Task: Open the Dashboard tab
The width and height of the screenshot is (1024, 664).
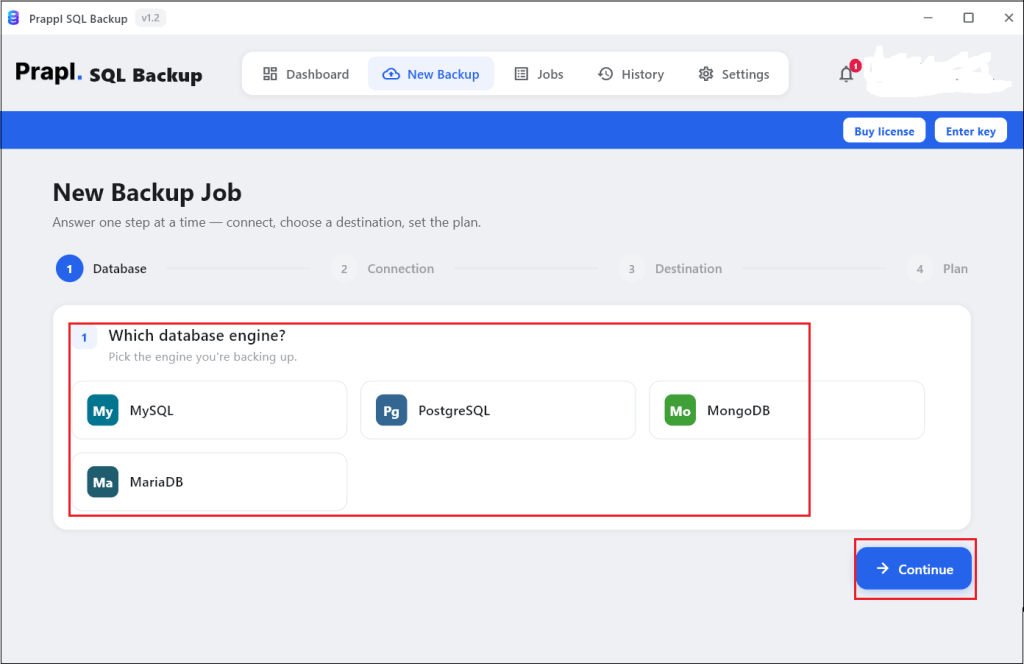Action: point(306,74)
